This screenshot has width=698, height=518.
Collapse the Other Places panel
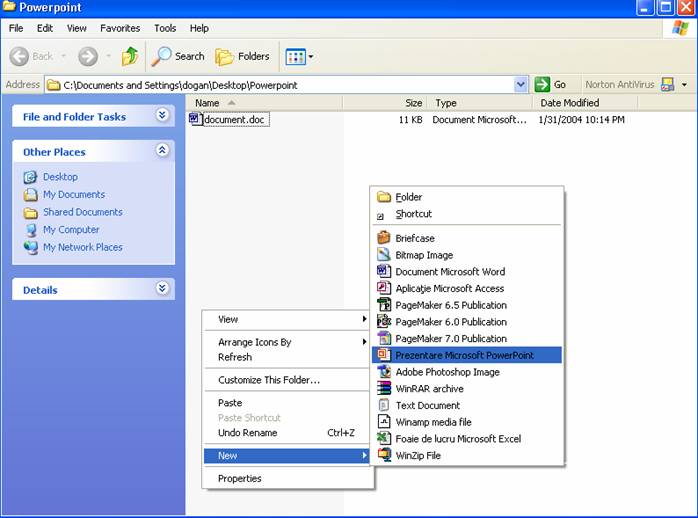162,150
